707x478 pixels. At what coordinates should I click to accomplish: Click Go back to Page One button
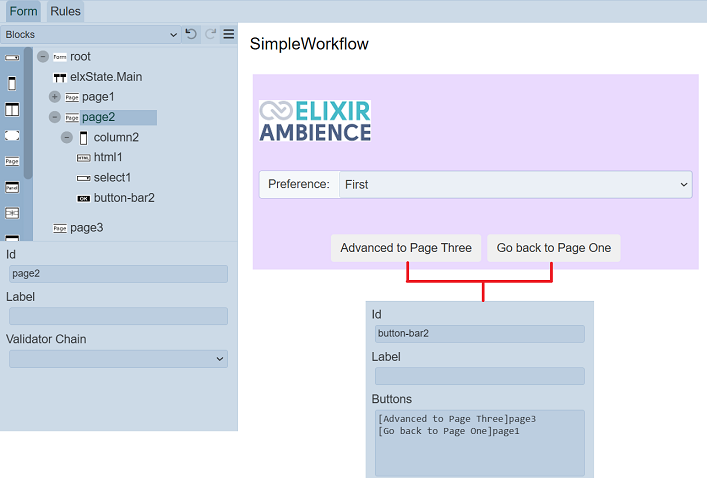click(x=553, y=248)
